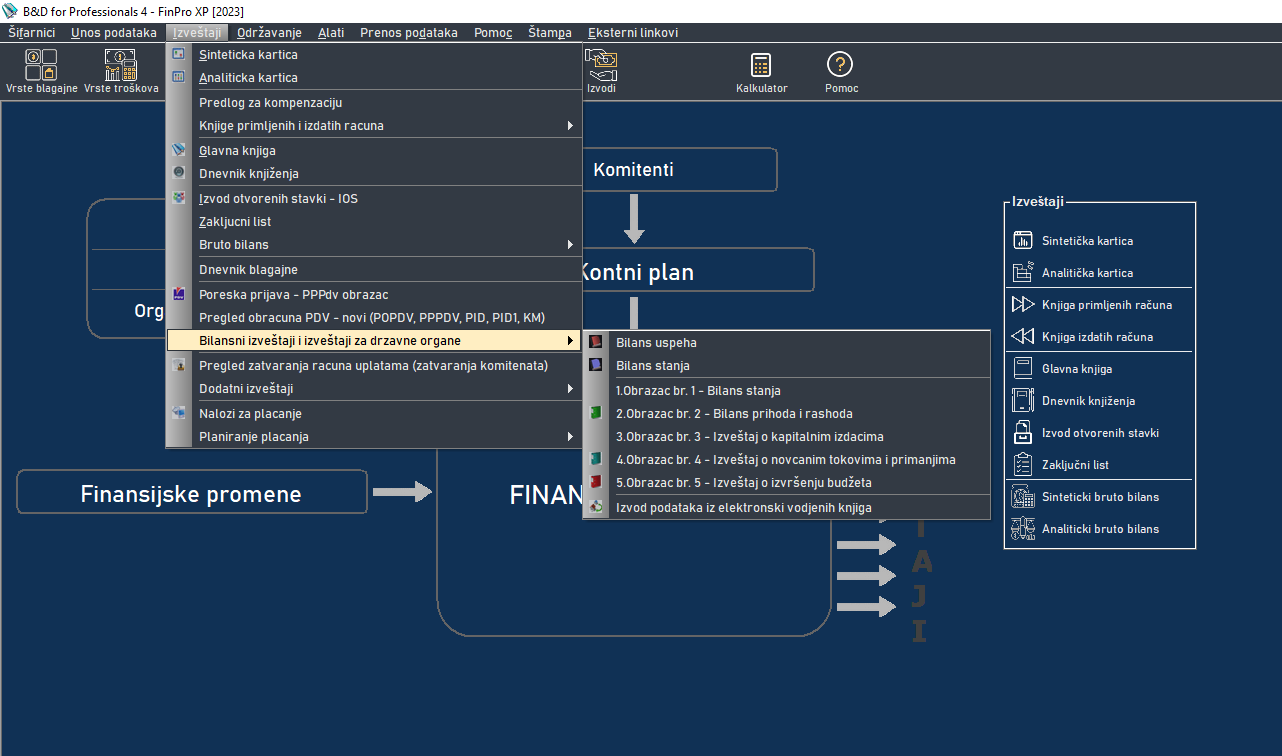The image size is (1282, 756).
Task: Click icon beside Obrazac br. 4 entry
Action: coord(596,459)
